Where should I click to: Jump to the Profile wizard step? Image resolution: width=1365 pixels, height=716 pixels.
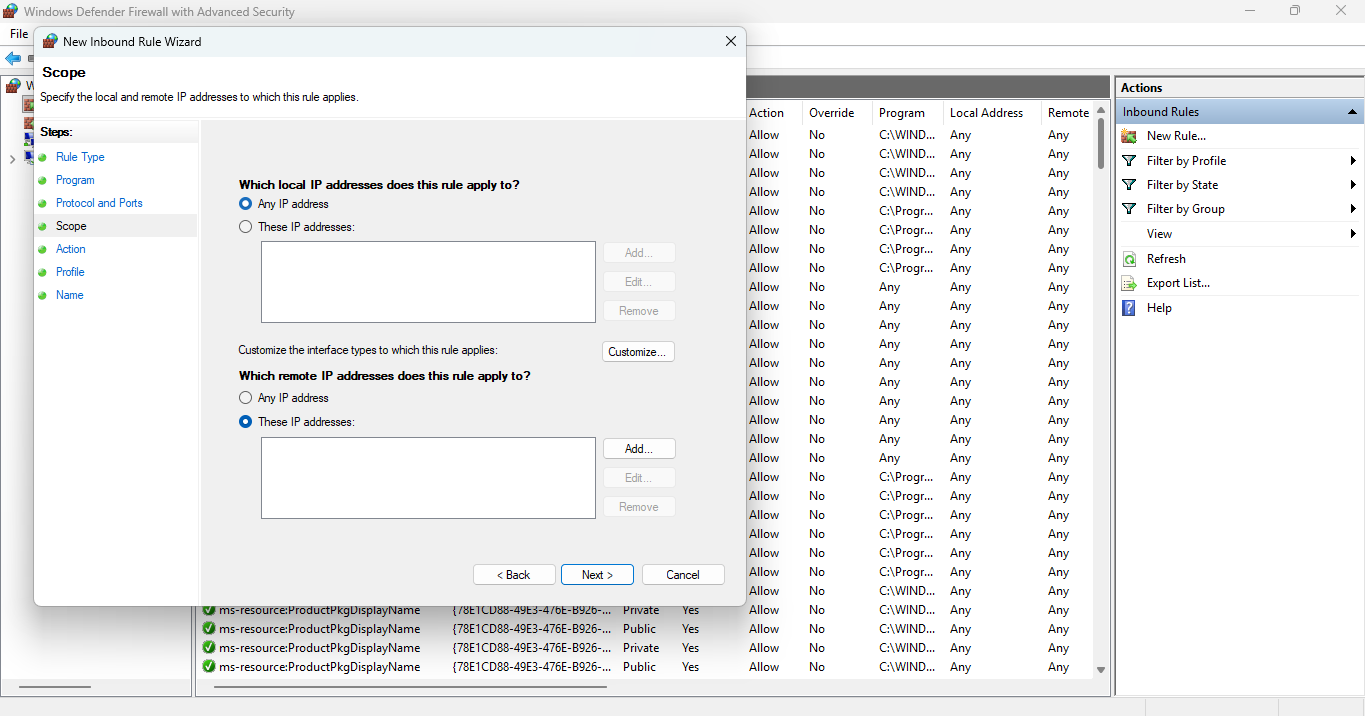(70, 272)
